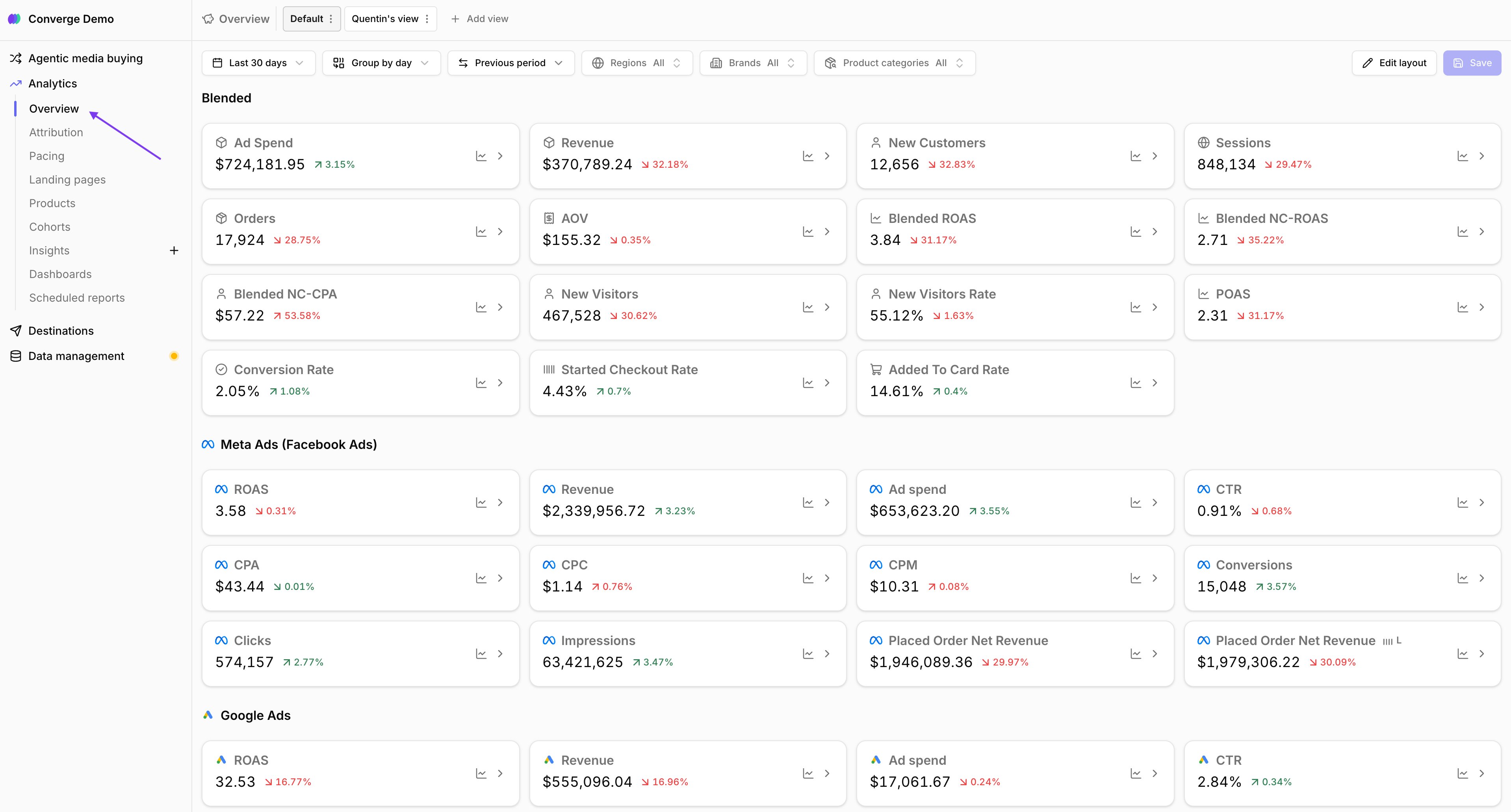The image size is (1511, 812).
Task: Switch to Quentin's view tab
Action: pyautogui.click(x=385, y=19)
